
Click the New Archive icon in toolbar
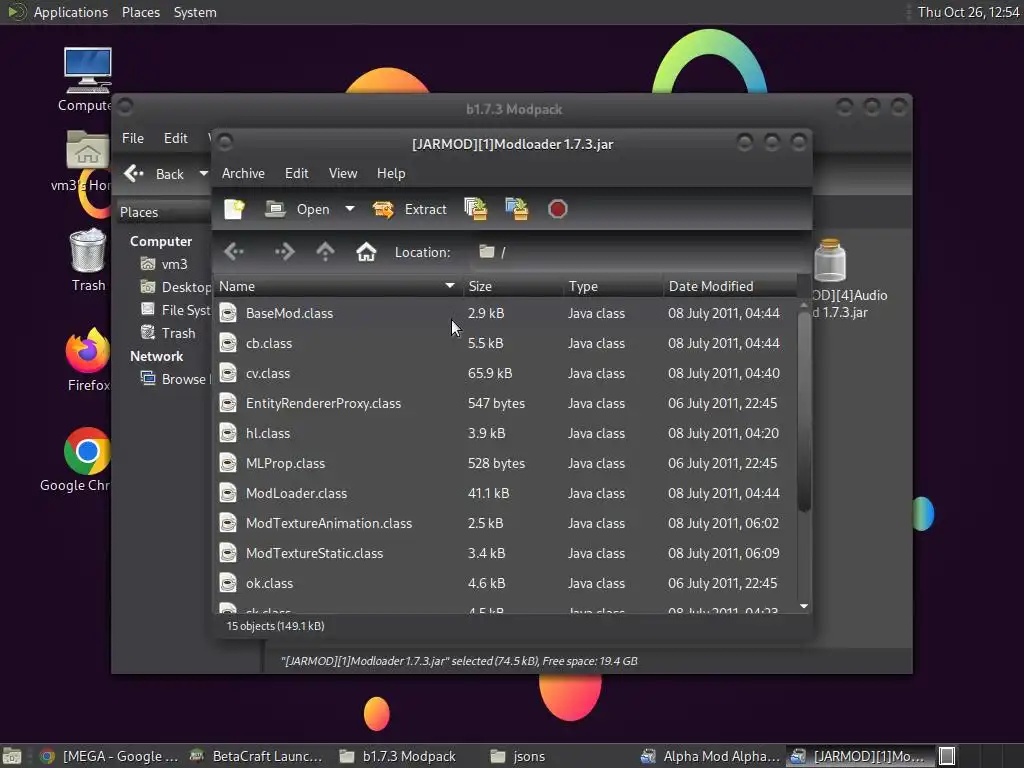click(x=234, y=209)
